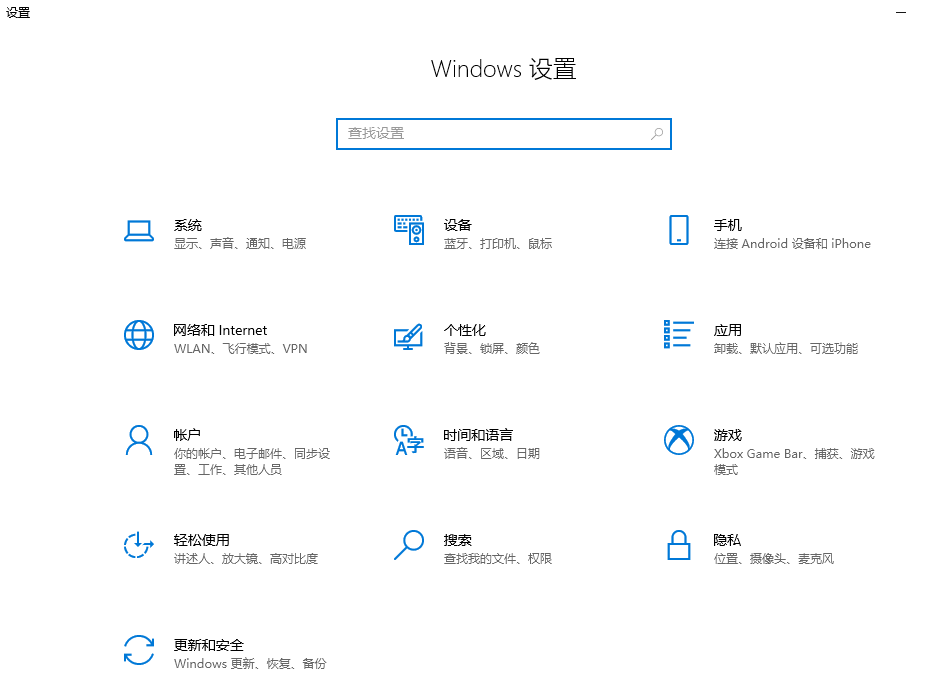Click the list icon for 应用

pos(679,334)
